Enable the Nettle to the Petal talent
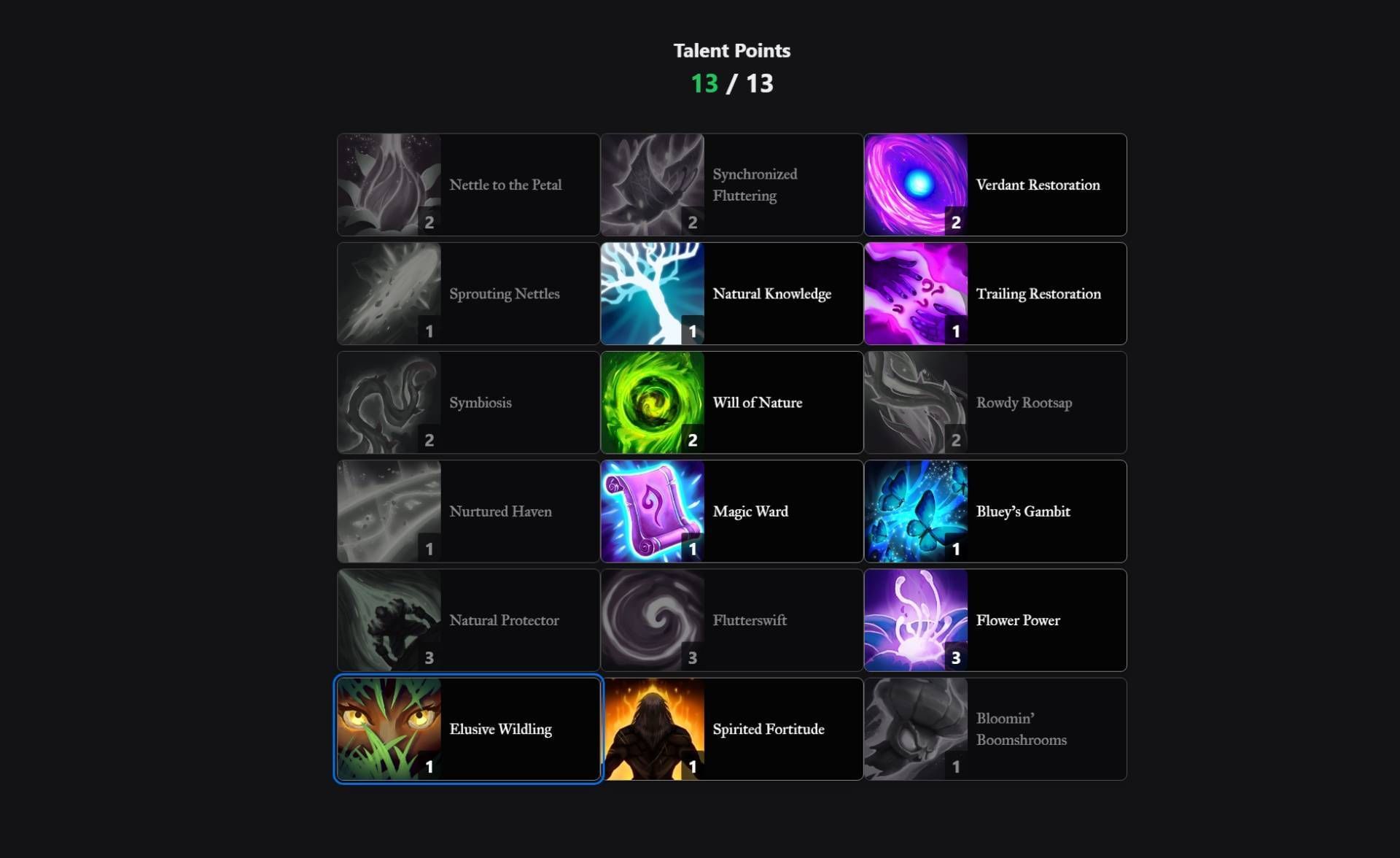Image resolution: width=1400 pixels, height=858 pixels. click(x=468, y=185)
